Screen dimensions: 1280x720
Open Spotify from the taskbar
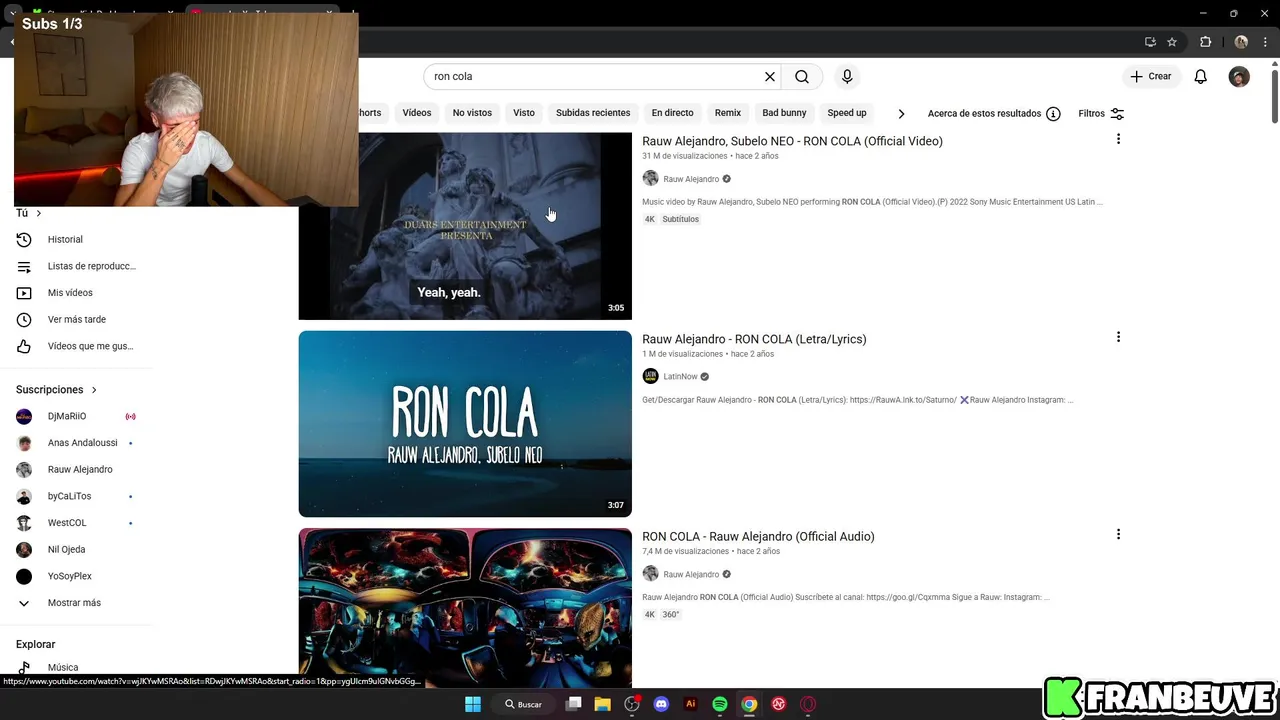pos(720,704)
